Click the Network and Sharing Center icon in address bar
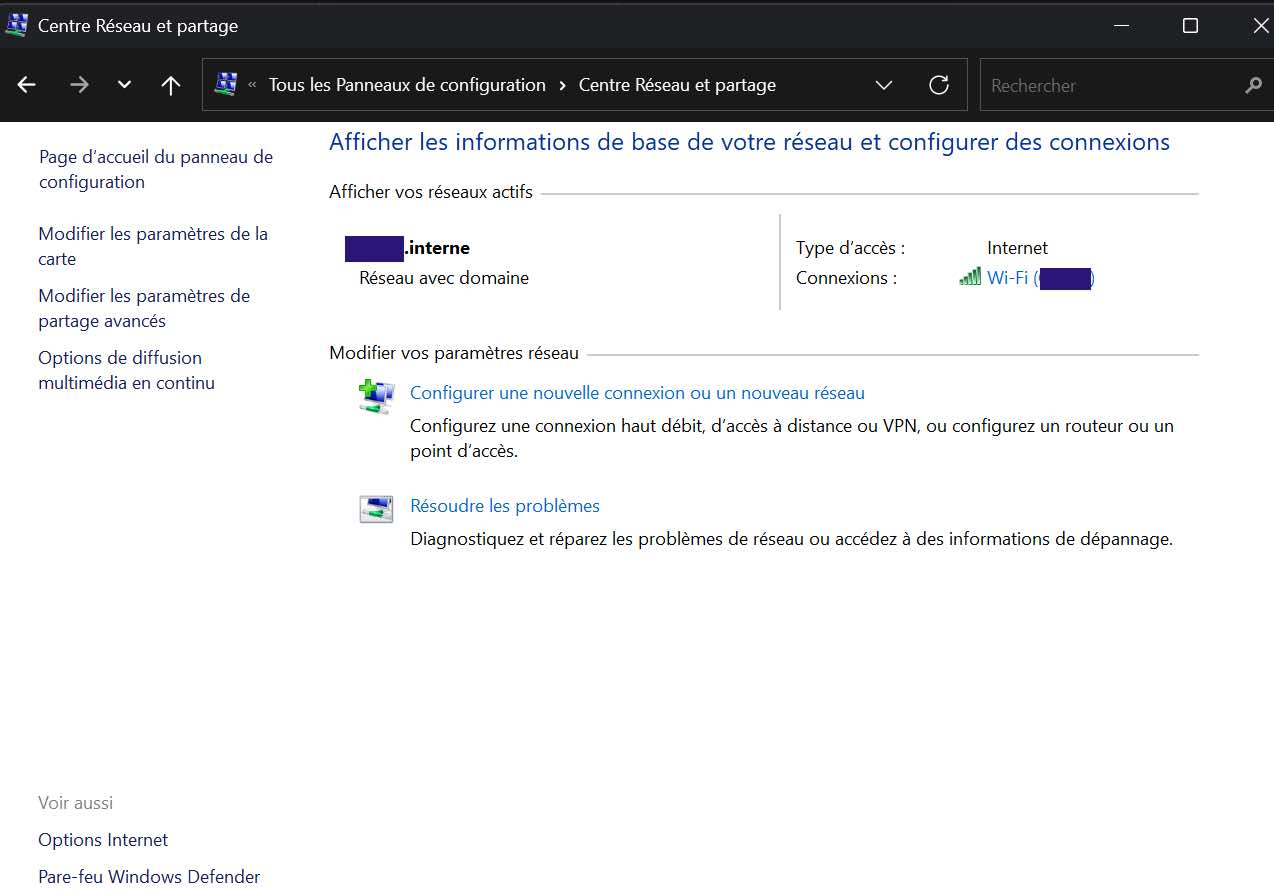This screenshot has height=892, width=1274. tap(228, 85)
